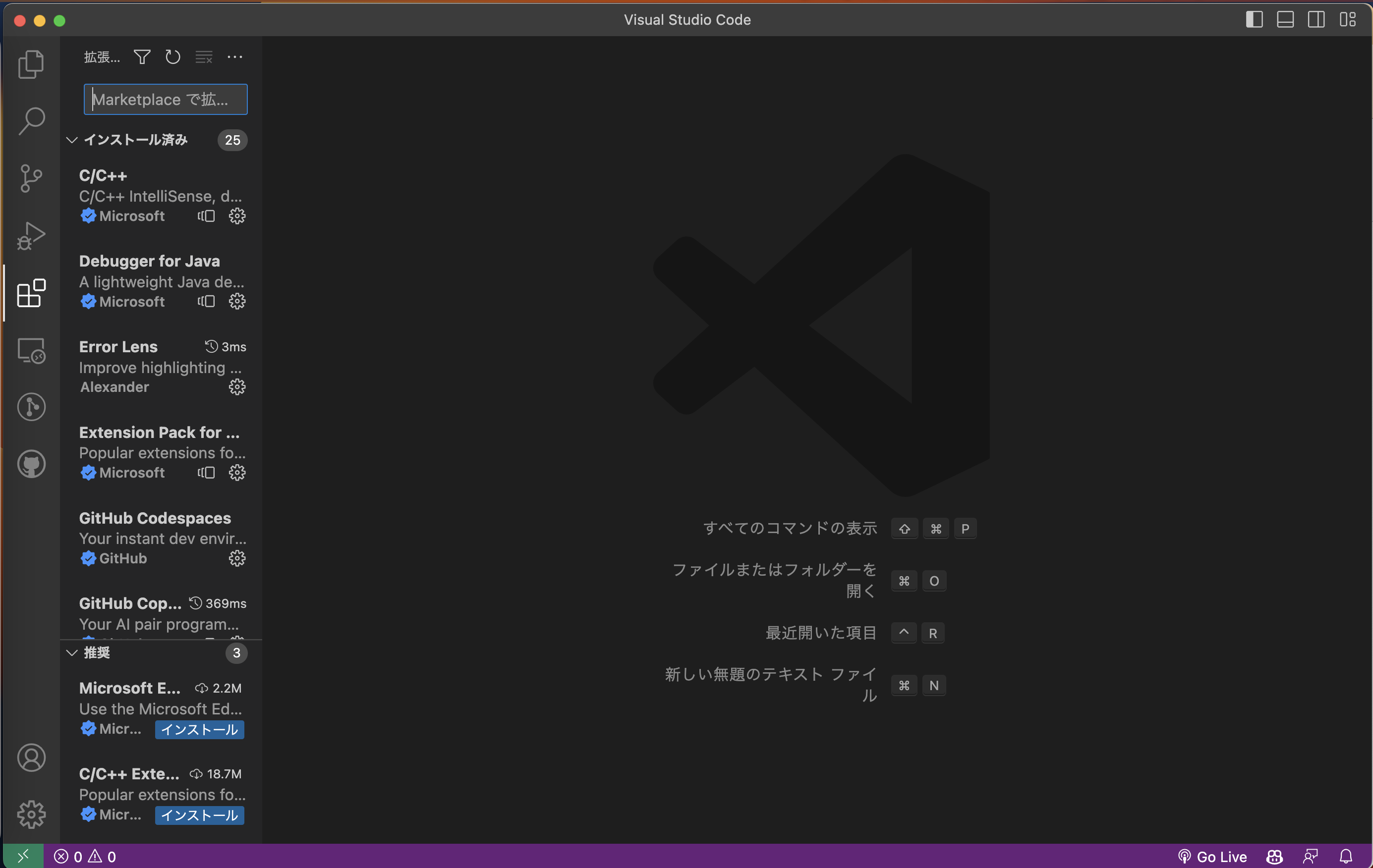Open the Accounts icon in activity bar

click(x=31, y=758)
